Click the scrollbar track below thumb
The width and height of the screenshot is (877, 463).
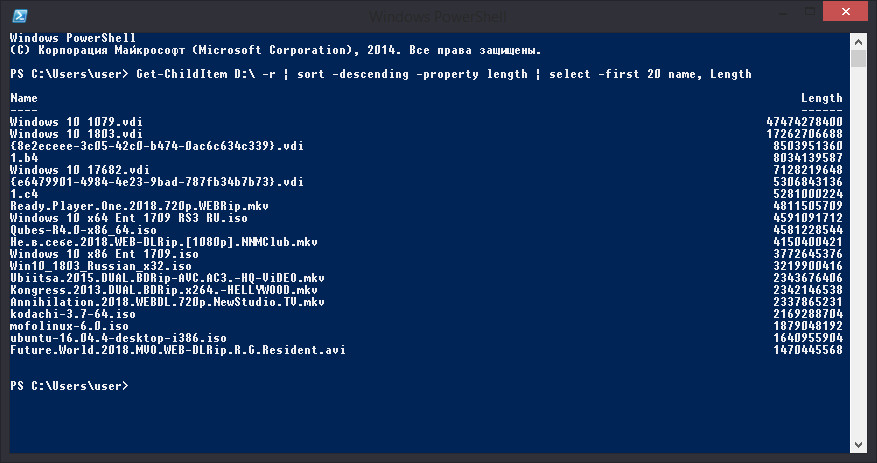[858, 252]
